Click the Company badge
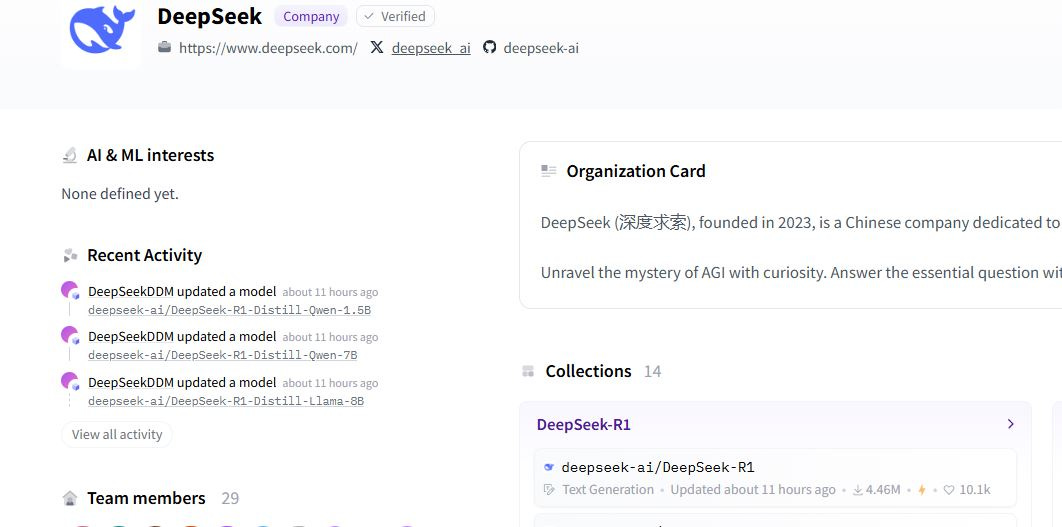 pos(311,16)
